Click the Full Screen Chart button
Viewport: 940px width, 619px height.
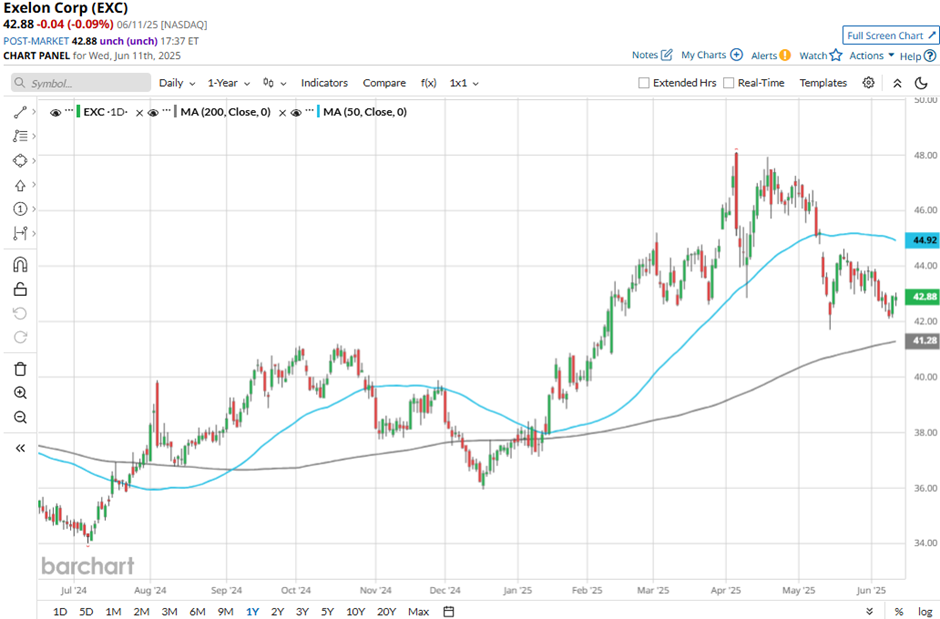pos(890,35)
